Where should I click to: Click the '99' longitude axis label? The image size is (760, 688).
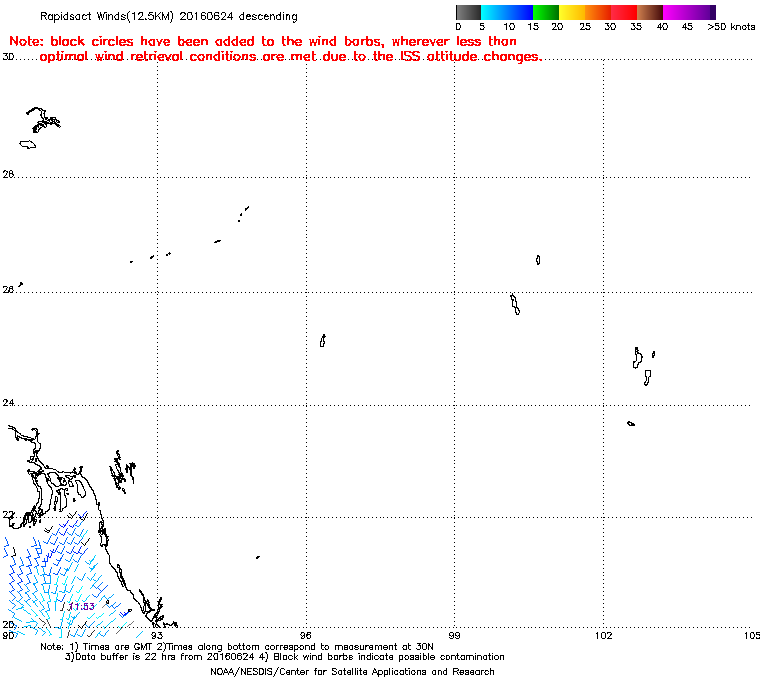(454, 635)
